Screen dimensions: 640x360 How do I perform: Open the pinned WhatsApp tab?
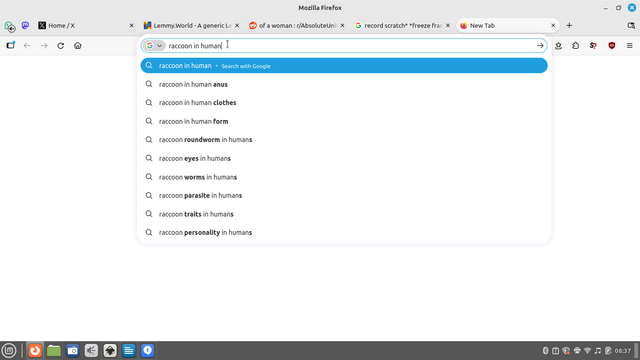pyautogui.click(x=9, y=26)
